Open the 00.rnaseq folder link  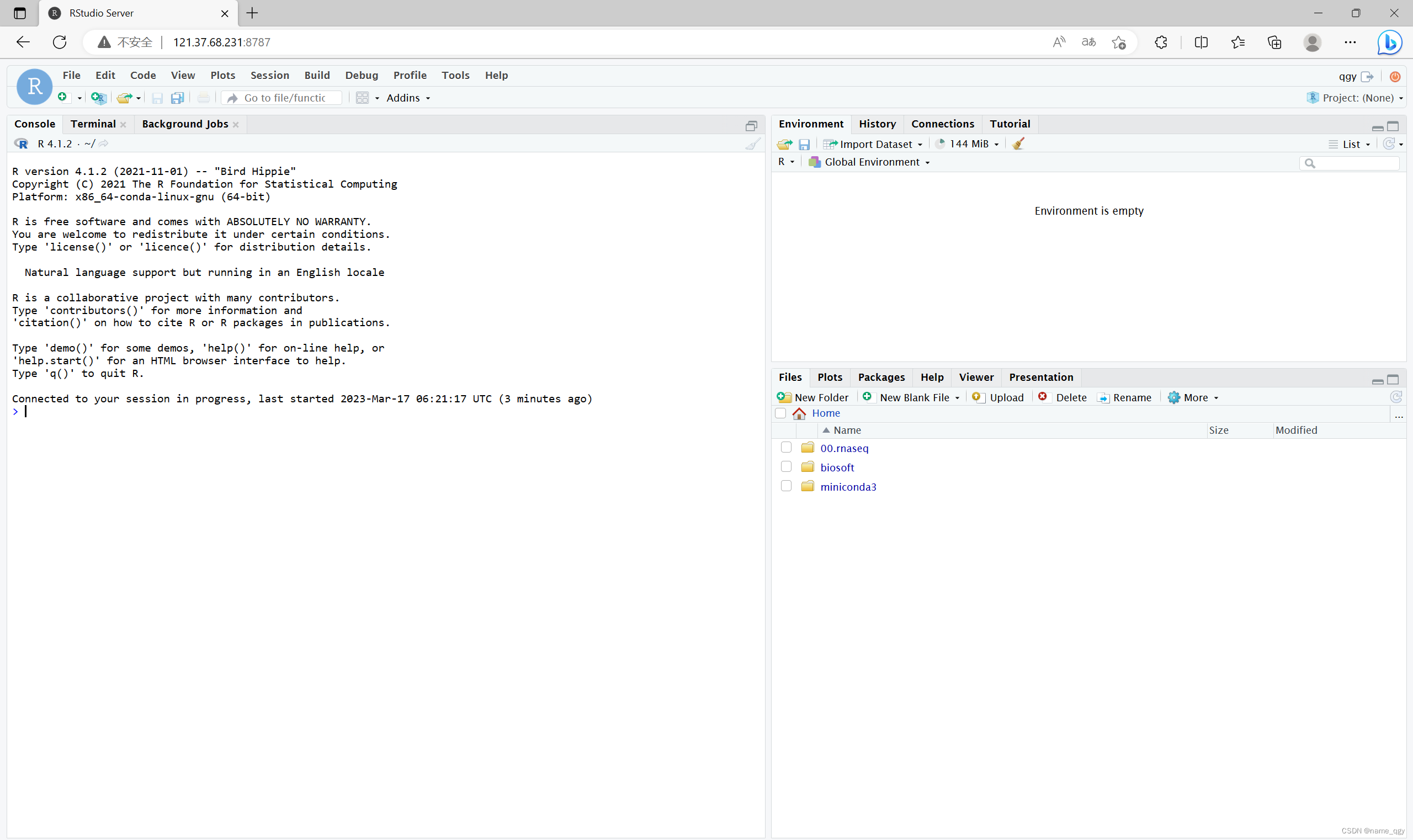pyautogui.click(x=844, y=448)
